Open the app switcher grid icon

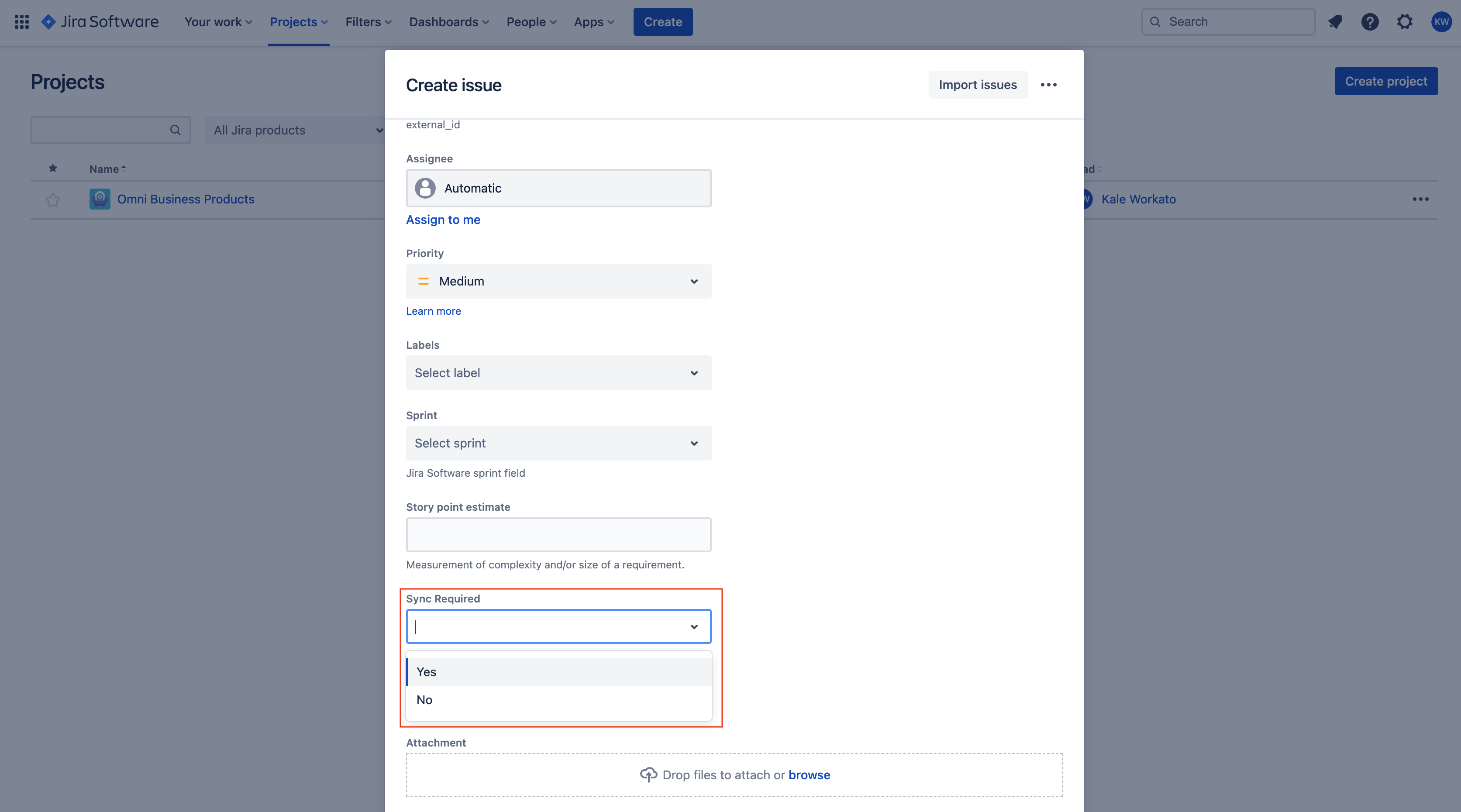(x=21, y=21)
